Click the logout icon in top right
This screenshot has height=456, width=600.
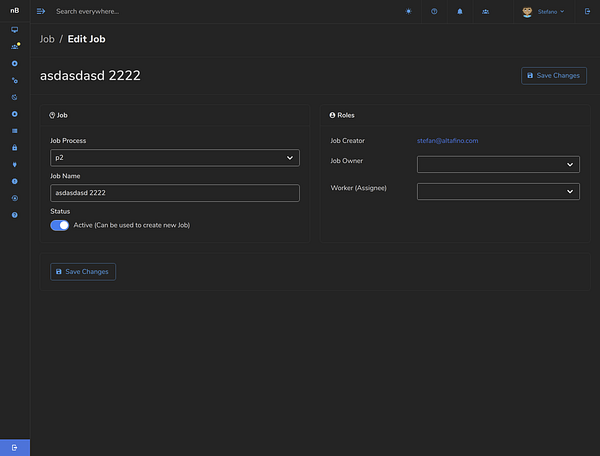[x=587, y=11]
